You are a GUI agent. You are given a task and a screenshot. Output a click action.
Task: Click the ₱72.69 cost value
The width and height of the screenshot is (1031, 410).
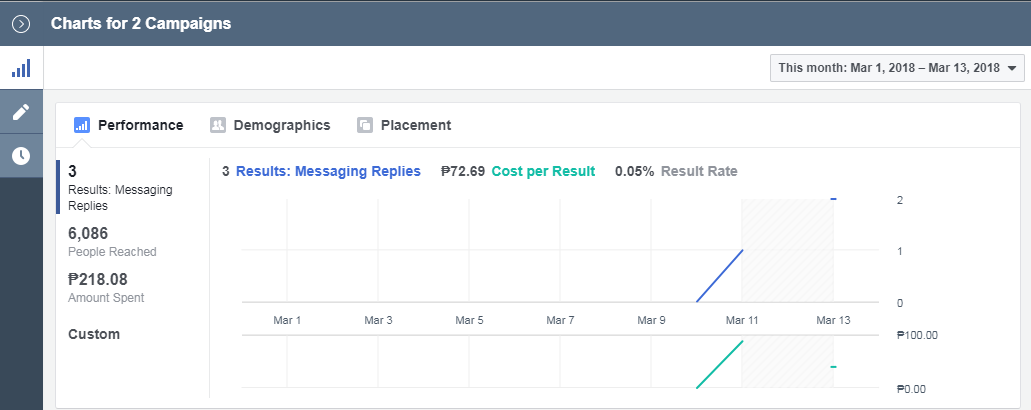[x=463, y=171]
